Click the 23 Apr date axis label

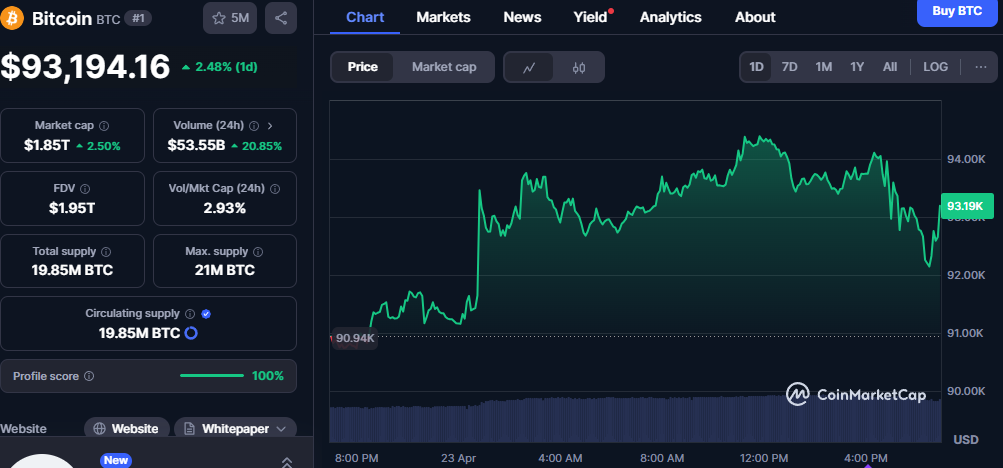tap(459, 458)
